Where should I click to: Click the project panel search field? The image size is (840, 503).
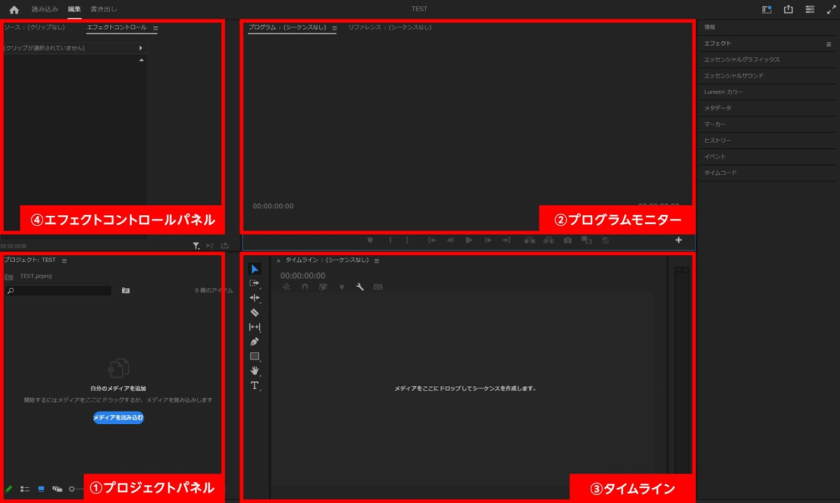tap(60, 290)
